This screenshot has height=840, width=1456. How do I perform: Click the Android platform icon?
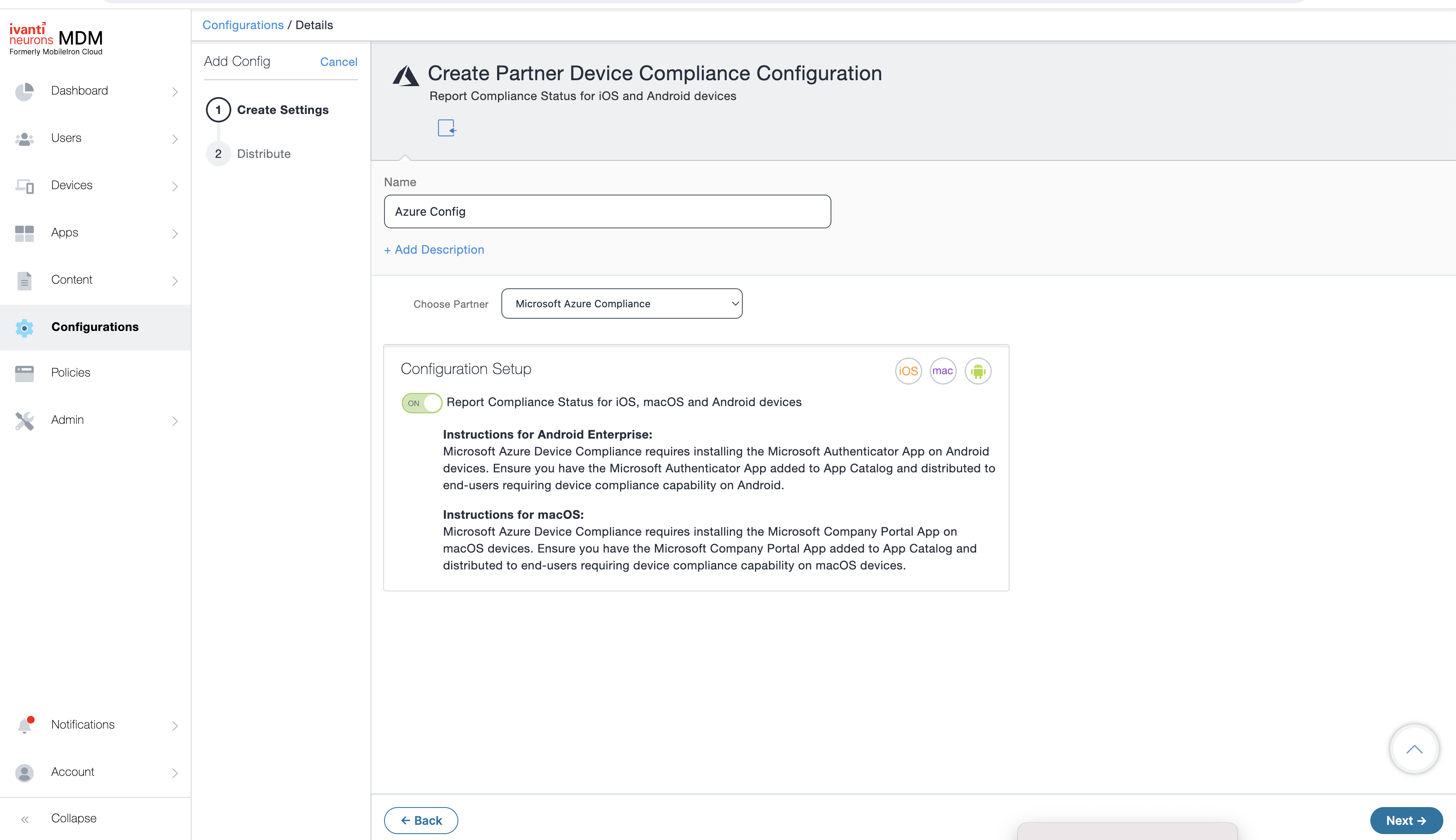tap(978, 371)
